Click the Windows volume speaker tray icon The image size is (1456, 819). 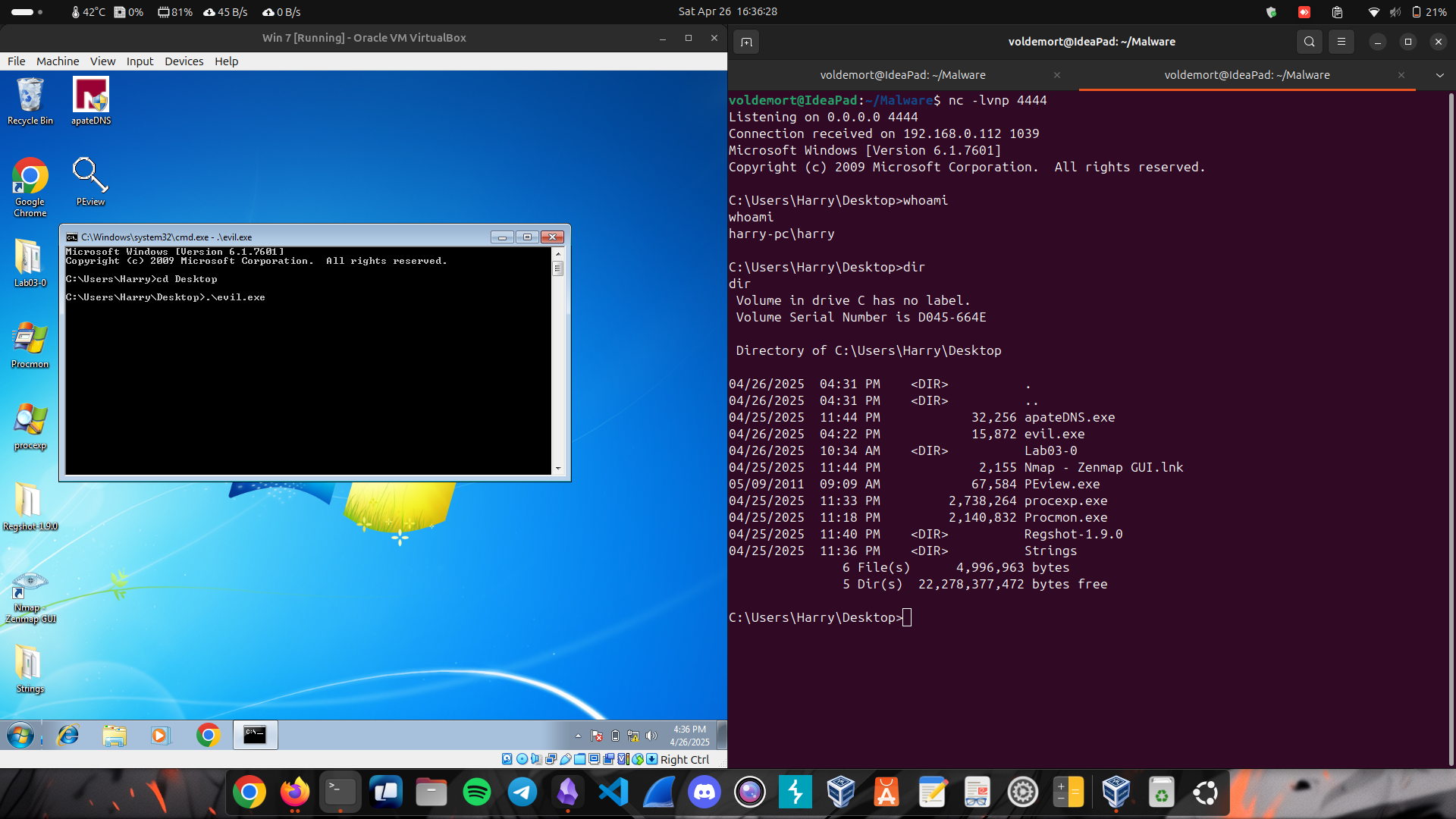coord(651,736)
